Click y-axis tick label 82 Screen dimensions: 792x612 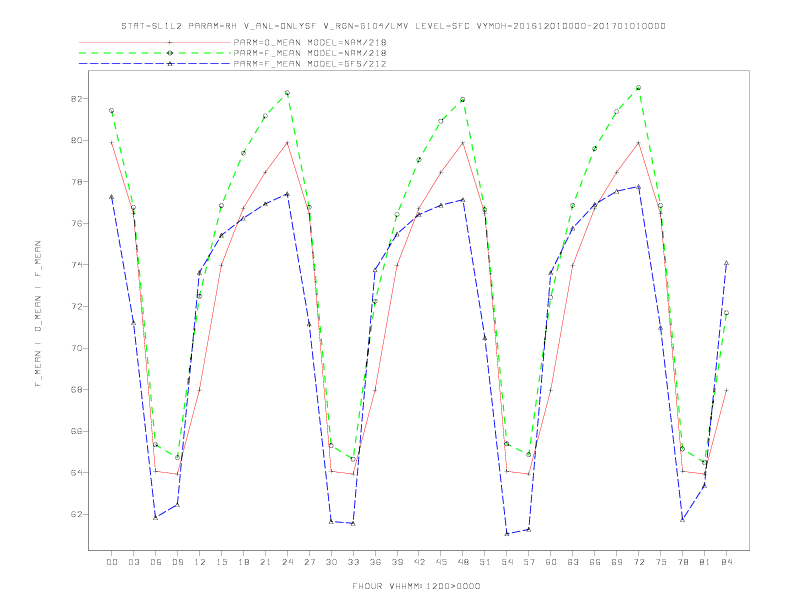(x=77, y=98)
